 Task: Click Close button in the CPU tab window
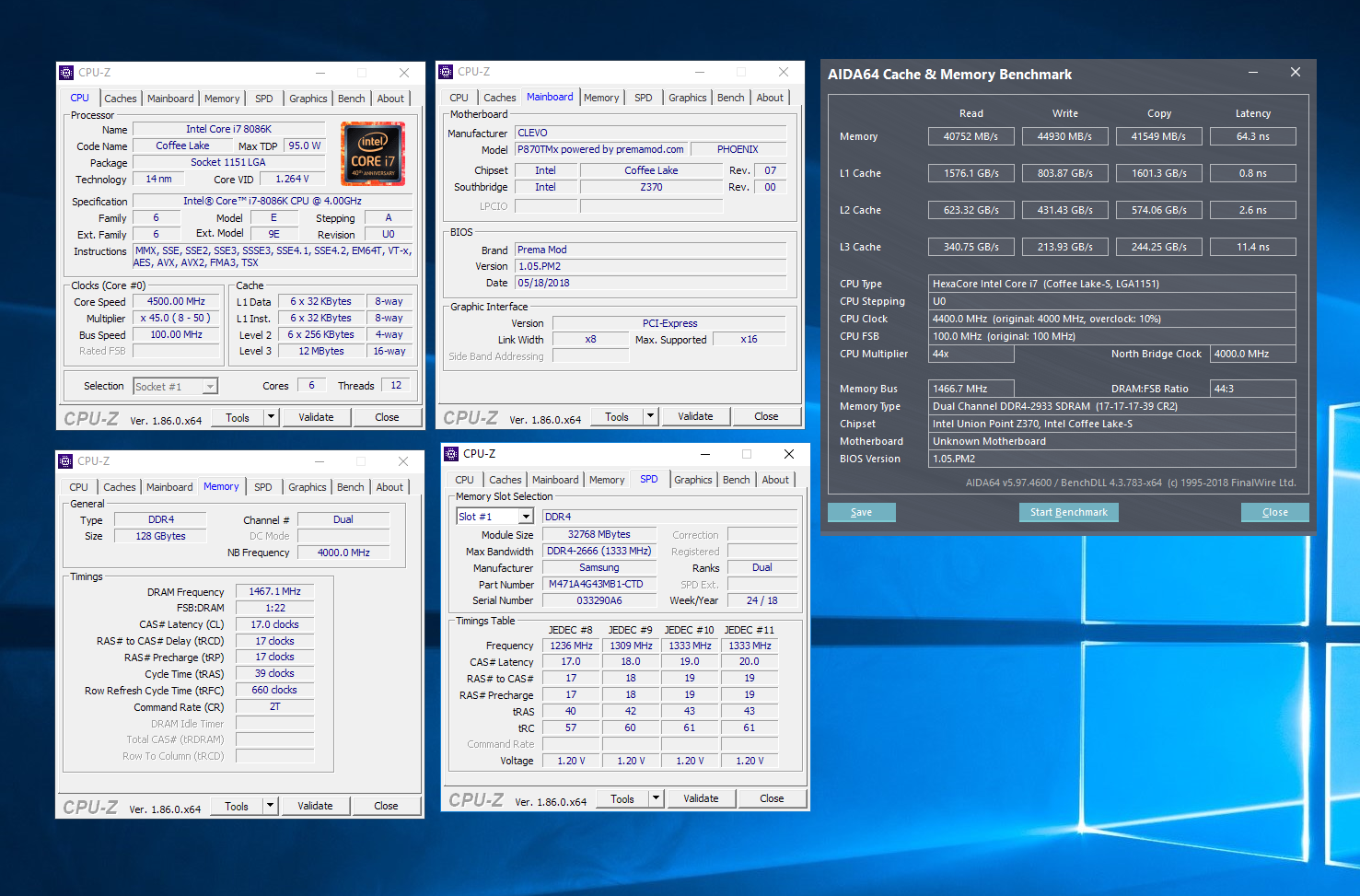(387, 417)
